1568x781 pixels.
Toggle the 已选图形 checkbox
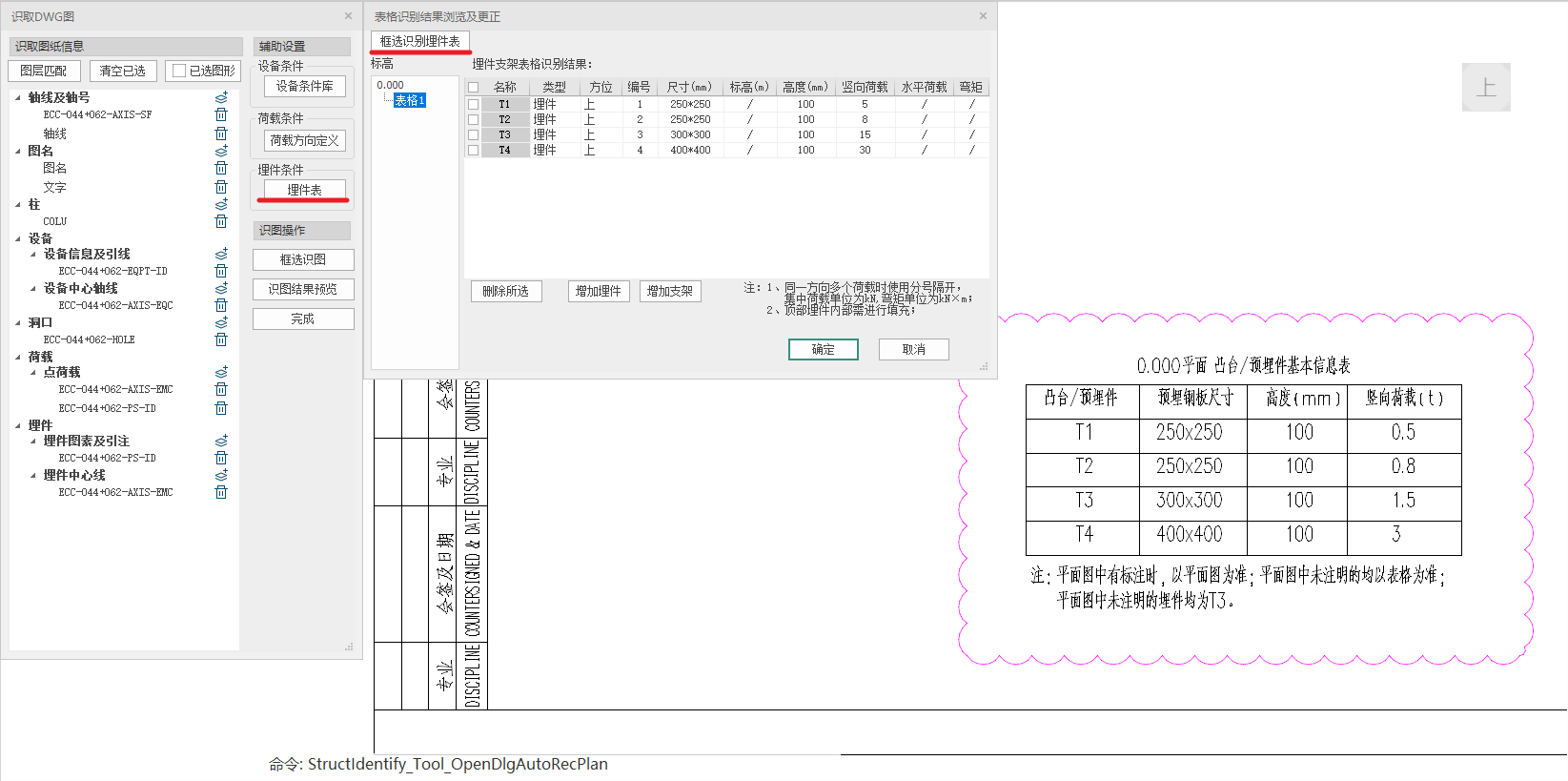[179, 71]
